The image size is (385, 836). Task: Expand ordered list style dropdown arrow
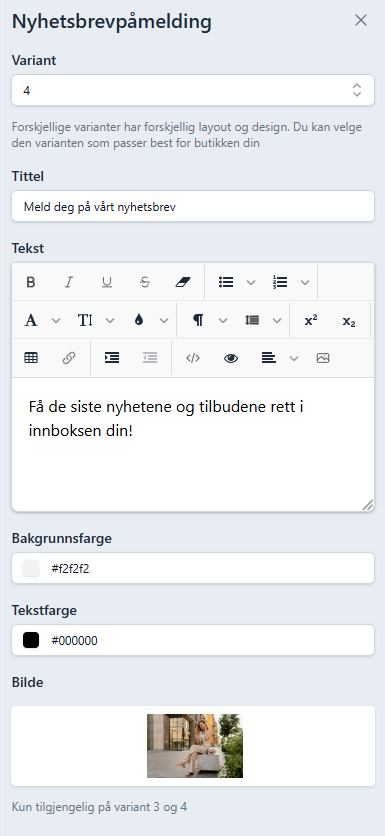(305, 282)
